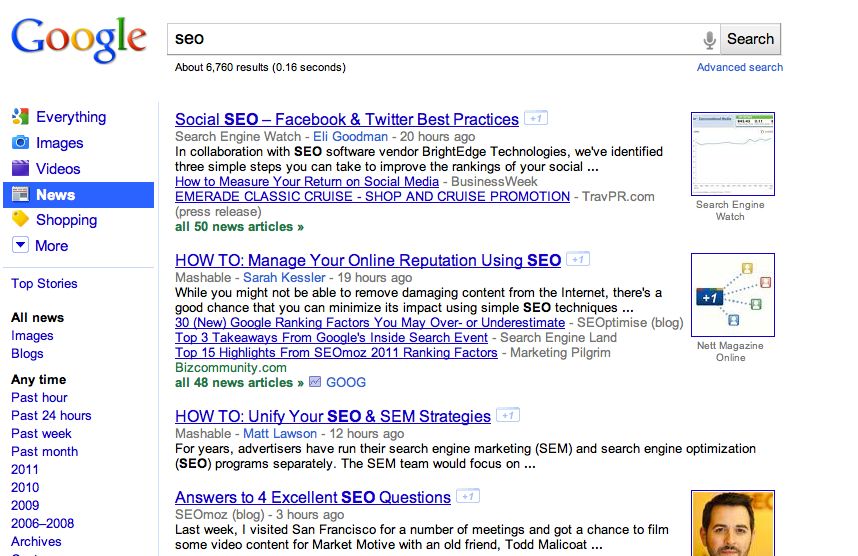The height and width of the screenshot is (556, 858).
Task: Toggle +1 for Unify SEO & SEM Strategies
Action: pos(508,415)
